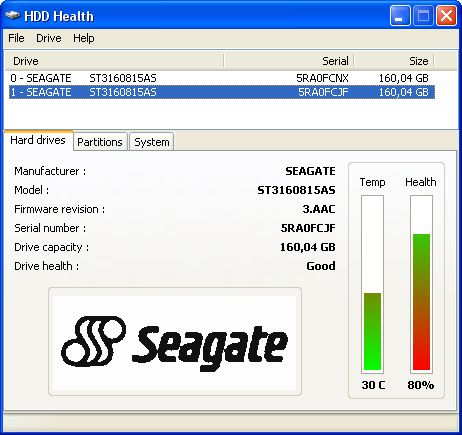
Task: Click the Manufacturer : label
Action: pos(50,171)
